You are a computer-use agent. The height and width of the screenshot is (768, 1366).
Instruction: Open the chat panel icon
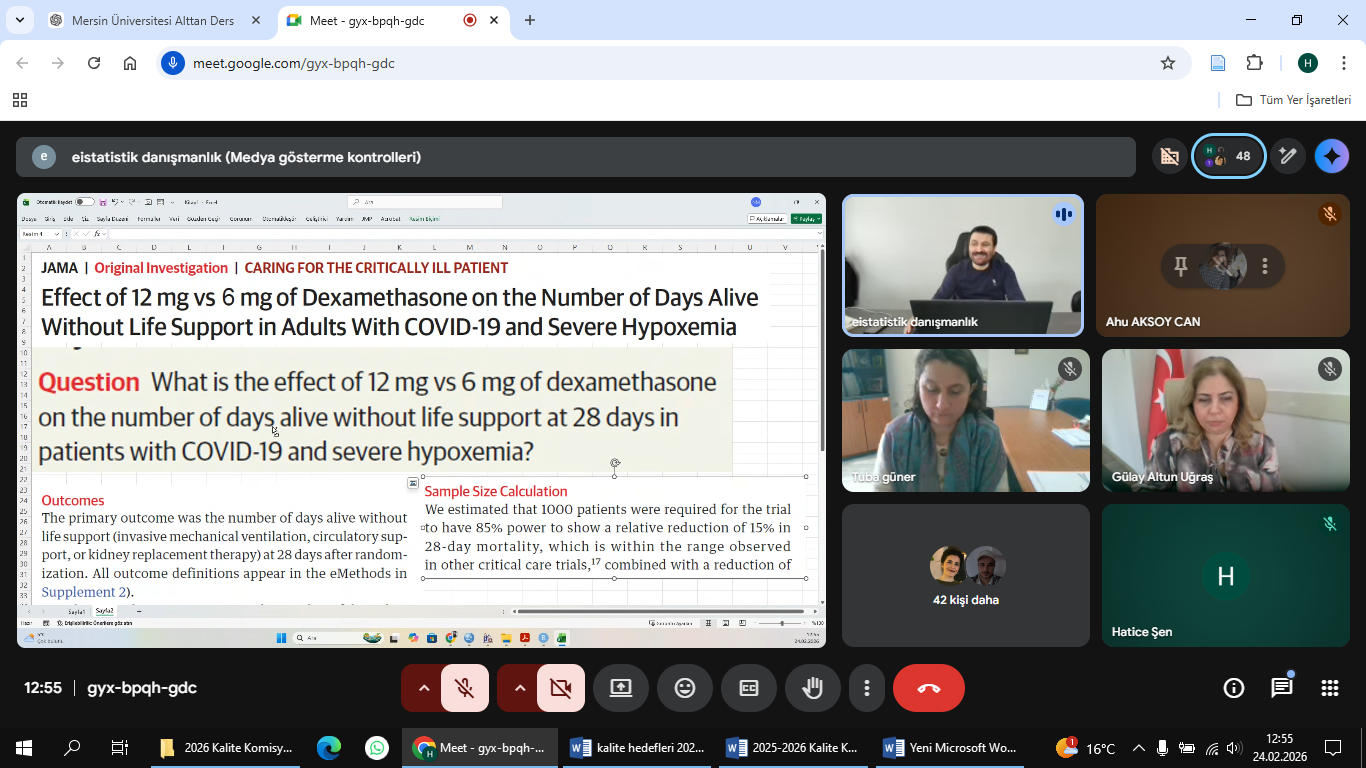pos(1281,688)
